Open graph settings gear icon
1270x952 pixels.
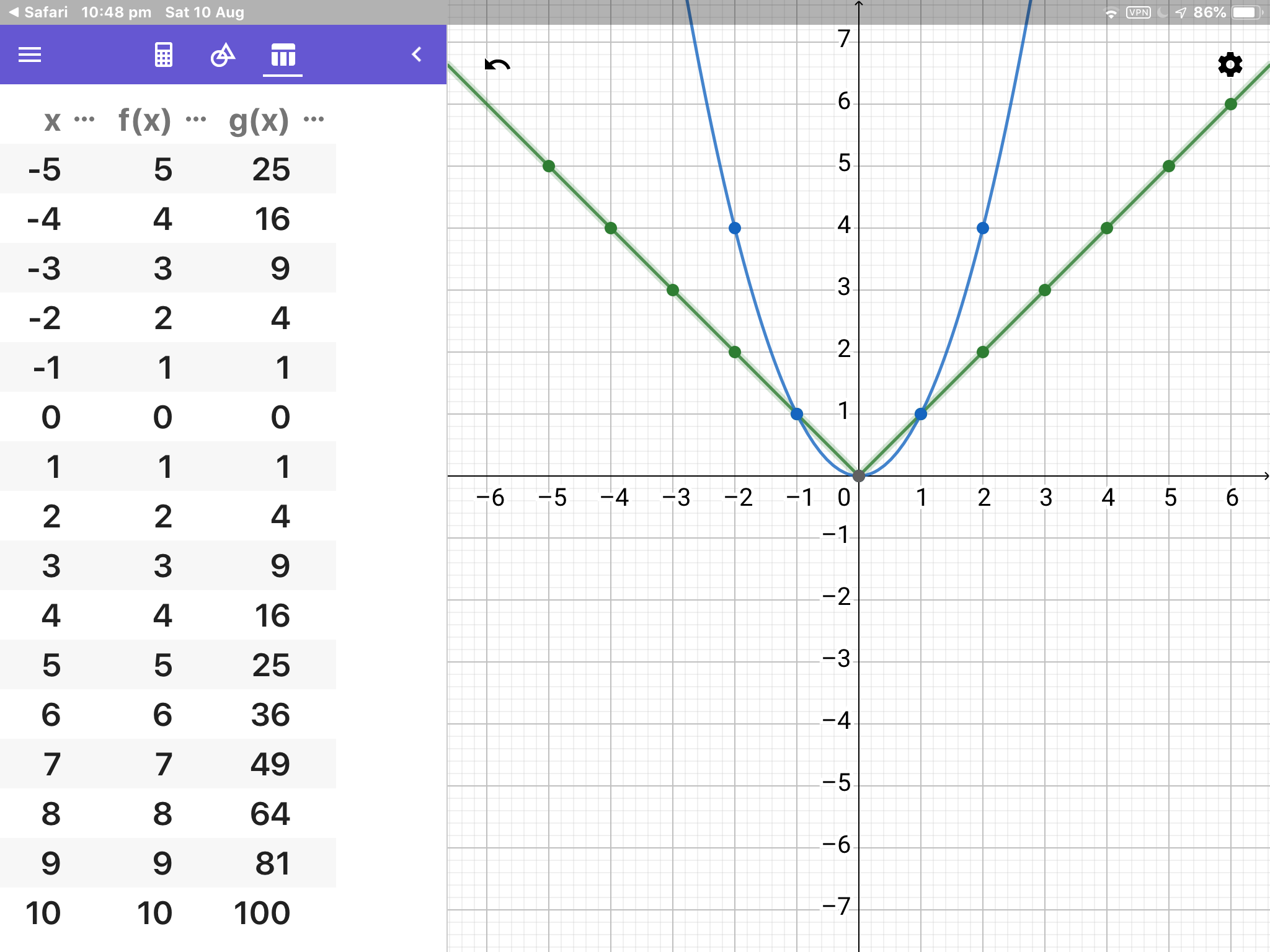(1230, 64)
